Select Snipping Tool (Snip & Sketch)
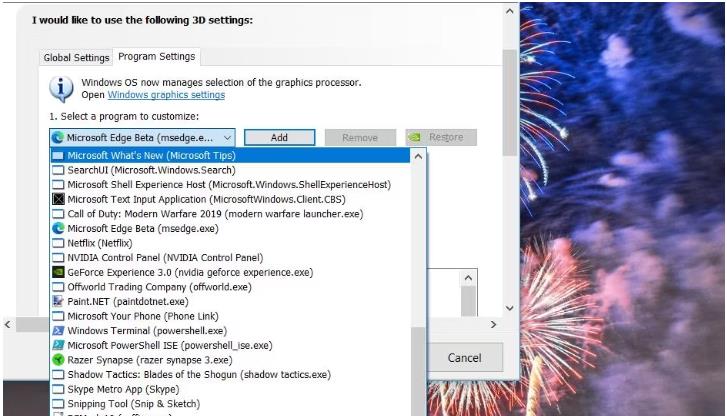Screen dimensions: 727x416 (230, 404)
